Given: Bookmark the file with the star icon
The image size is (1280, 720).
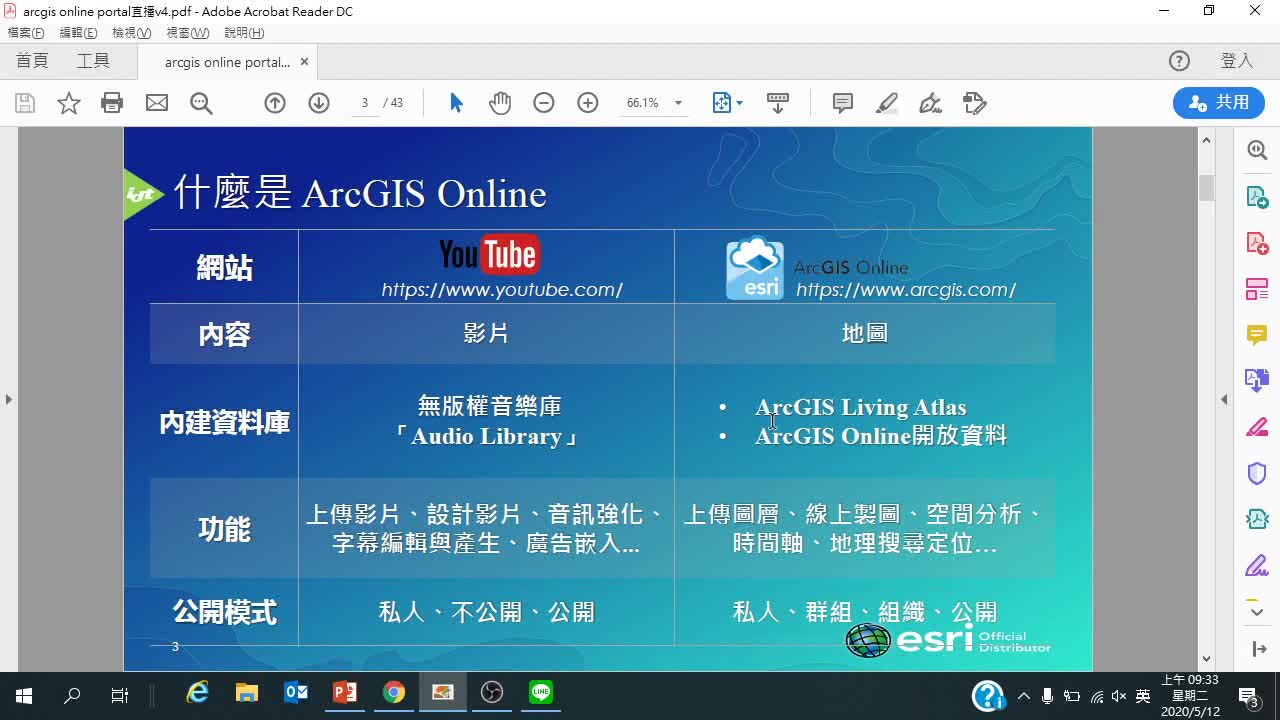Looking at the screenshot, I should [69, 103].
